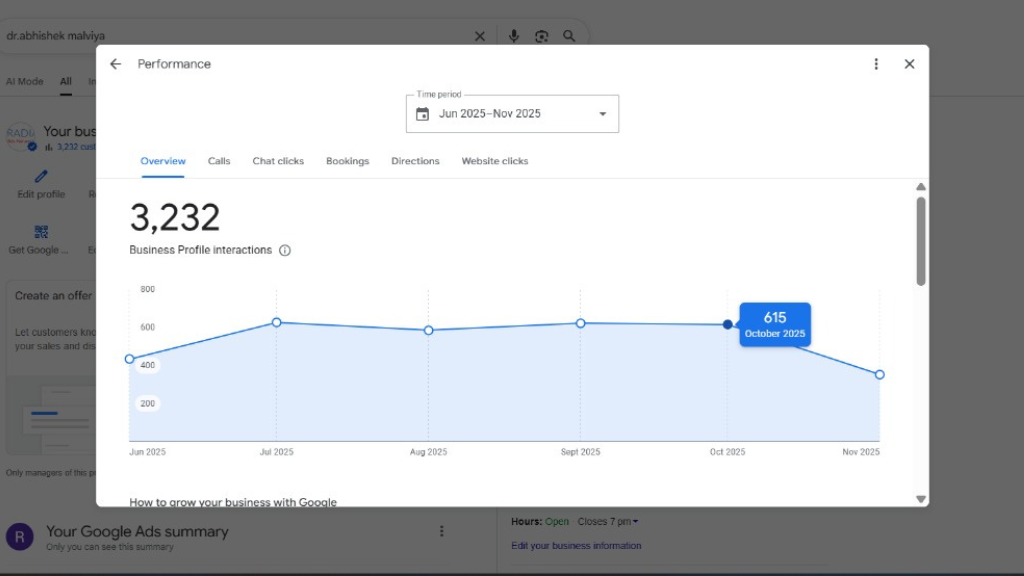Click the Google Lens image search icon

(541, 36)
